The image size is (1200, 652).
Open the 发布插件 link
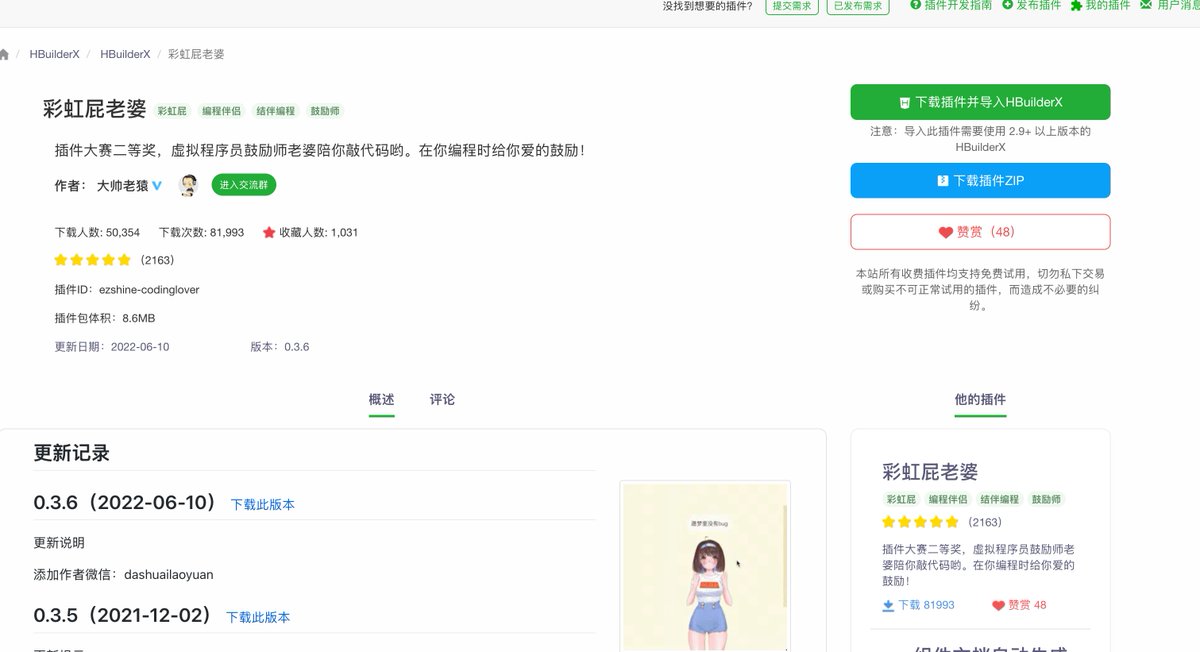tap(1038, 5)
